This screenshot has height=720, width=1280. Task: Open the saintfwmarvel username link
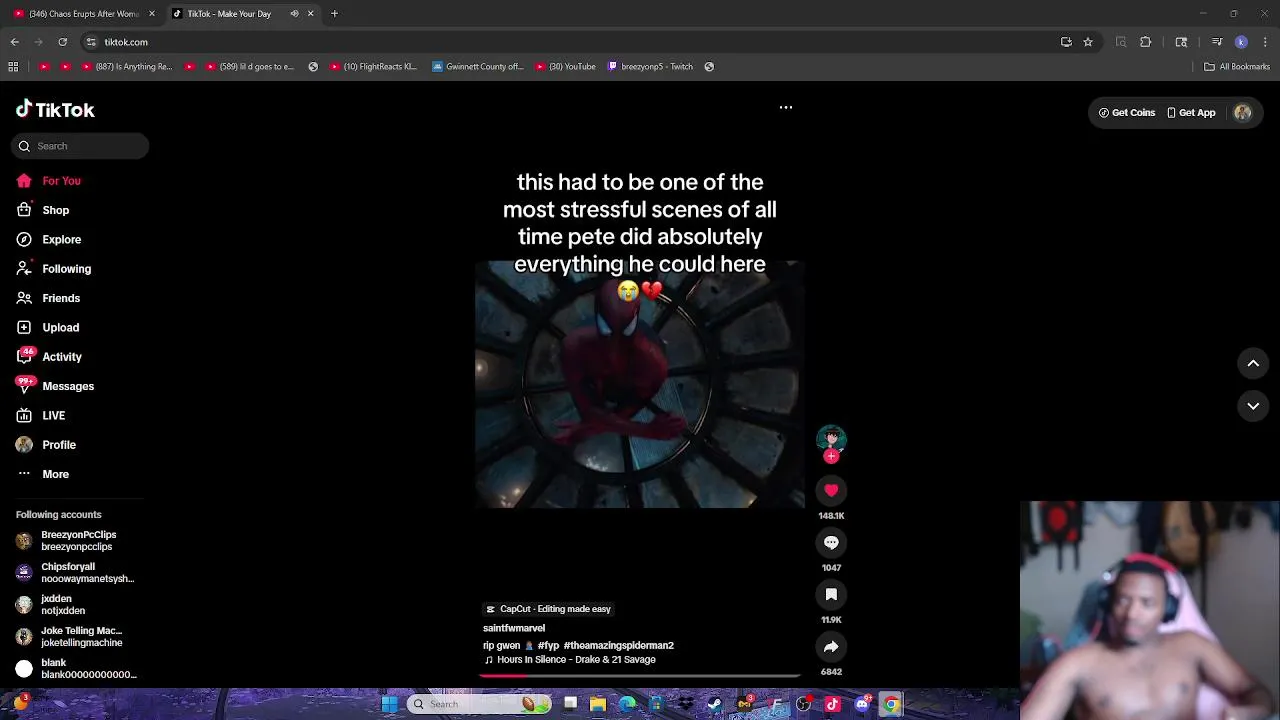coord(514,628)
